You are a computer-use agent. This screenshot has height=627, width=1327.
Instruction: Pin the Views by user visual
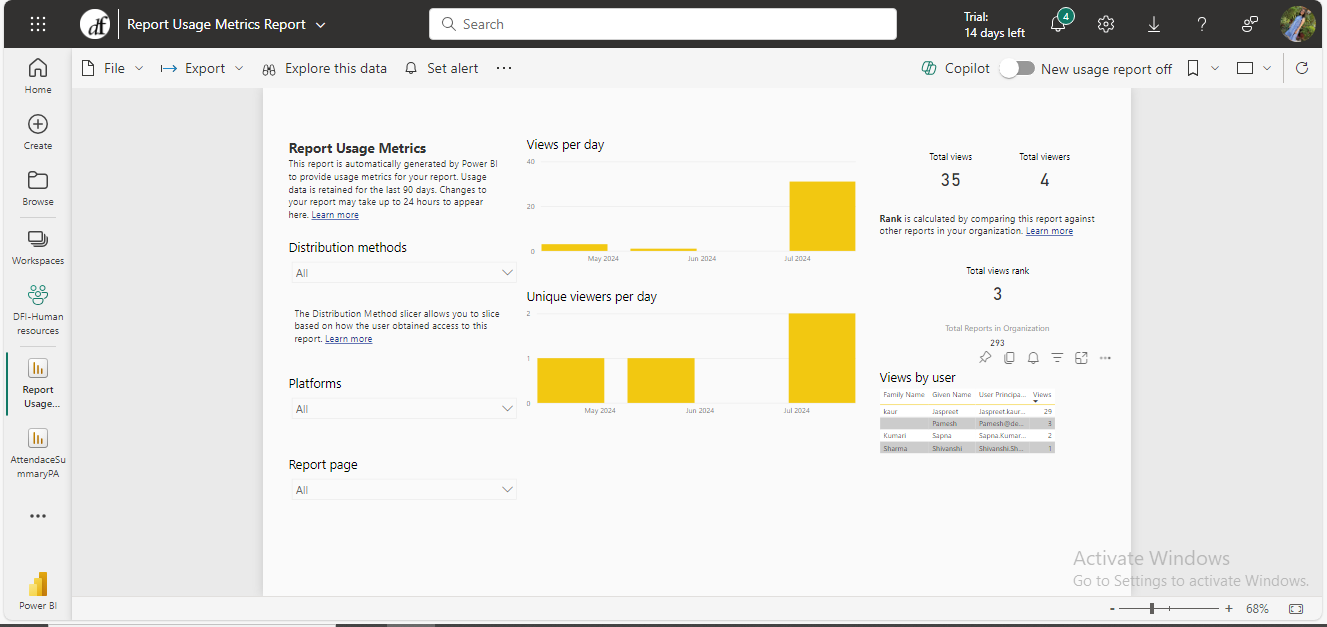987,357
